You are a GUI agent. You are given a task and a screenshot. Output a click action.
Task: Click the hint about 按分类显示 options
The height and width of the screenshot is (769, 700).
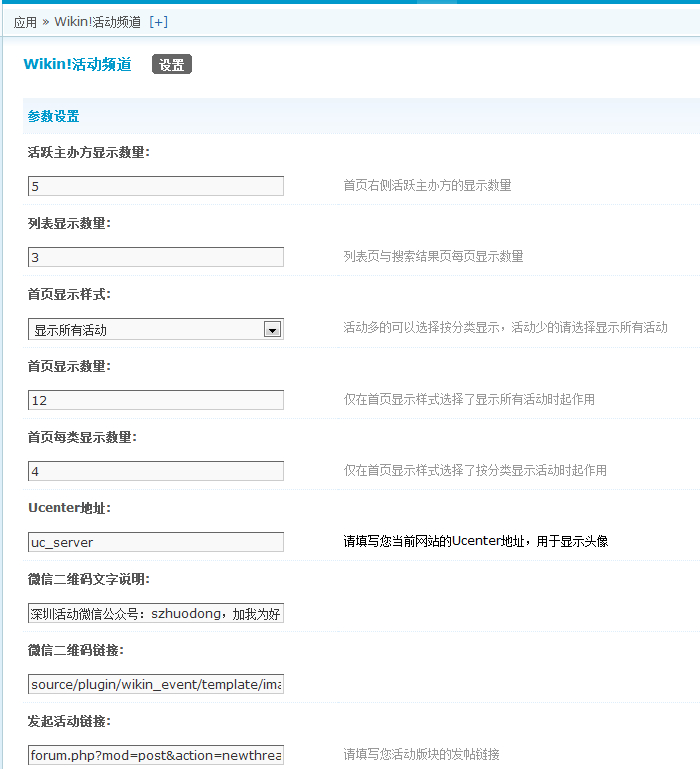[505, 328]
